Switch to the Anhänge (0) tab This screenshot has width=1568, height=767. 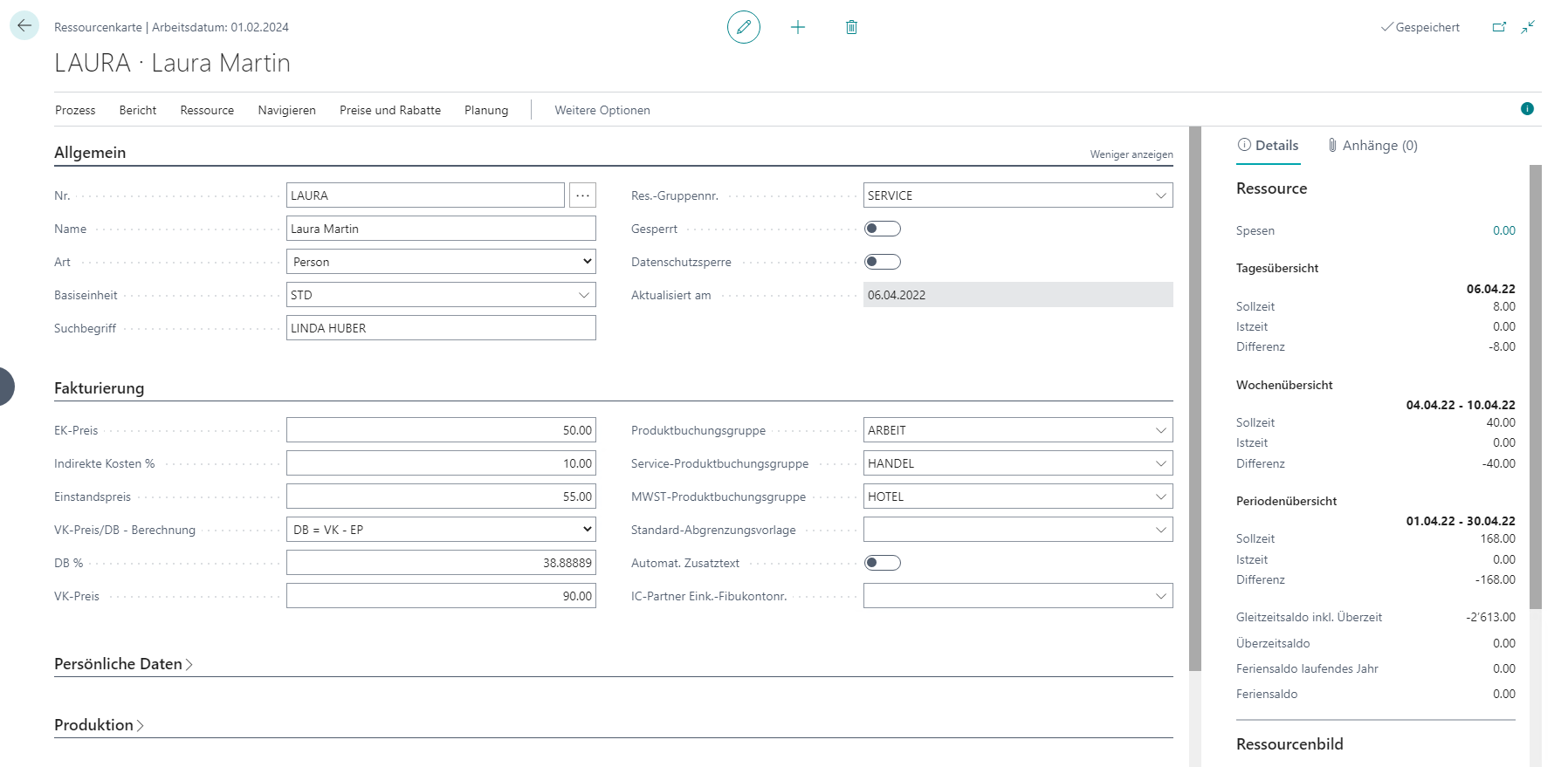pos(1372,146)
